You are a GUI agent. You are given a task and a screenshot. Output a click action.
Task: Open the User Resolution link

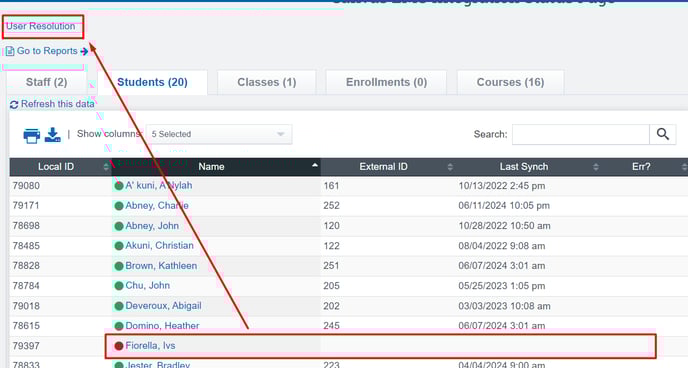tap(40, 26)
